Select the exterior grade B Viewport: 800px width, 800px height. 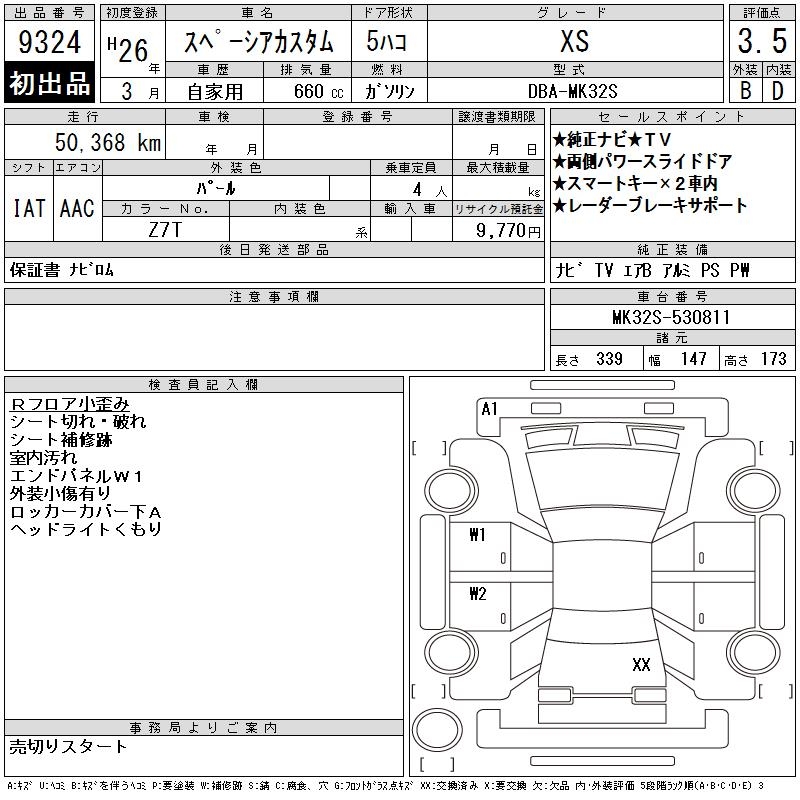tap(745, 91)
